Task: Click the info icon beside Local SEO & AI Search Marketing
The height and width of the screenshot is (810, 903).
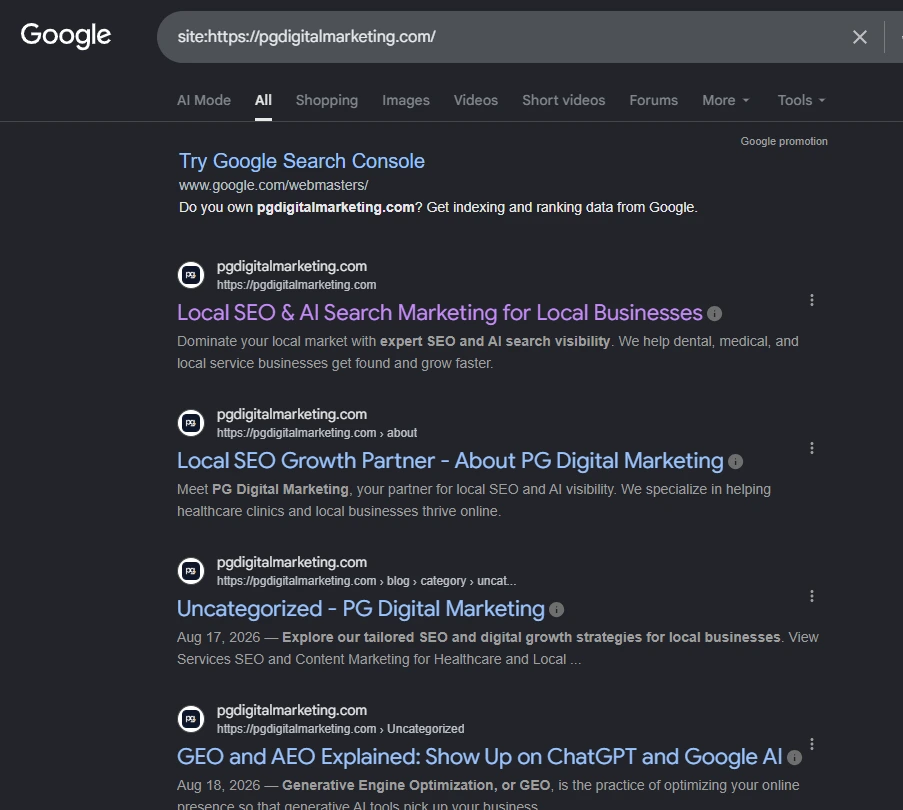Action: 714,314
